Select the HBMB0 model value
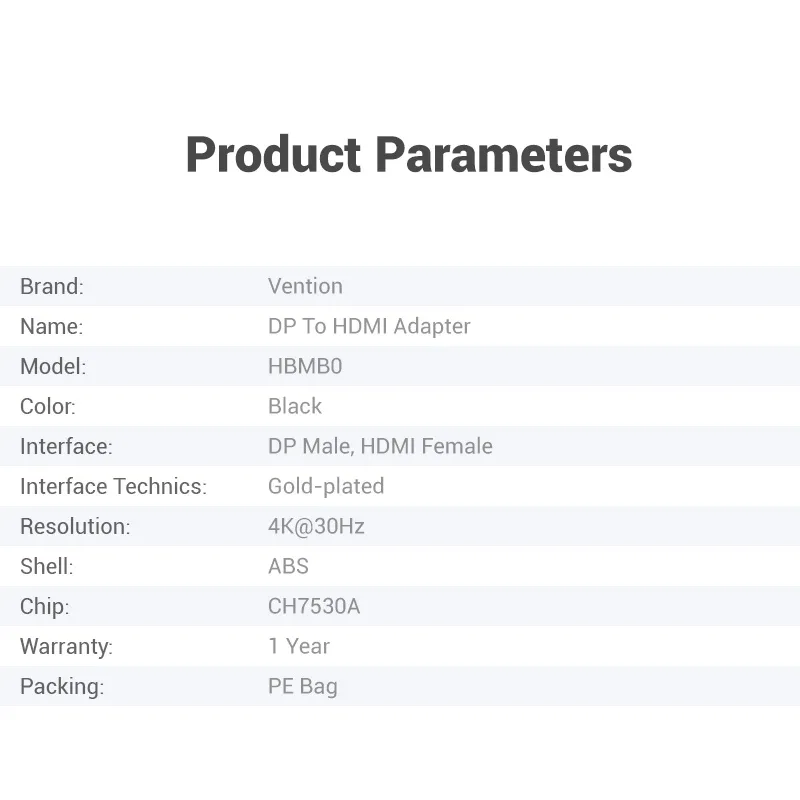Image resolution: width=800 pixels, height=800 pixels. pyautogui.click(x=305, y=366)
